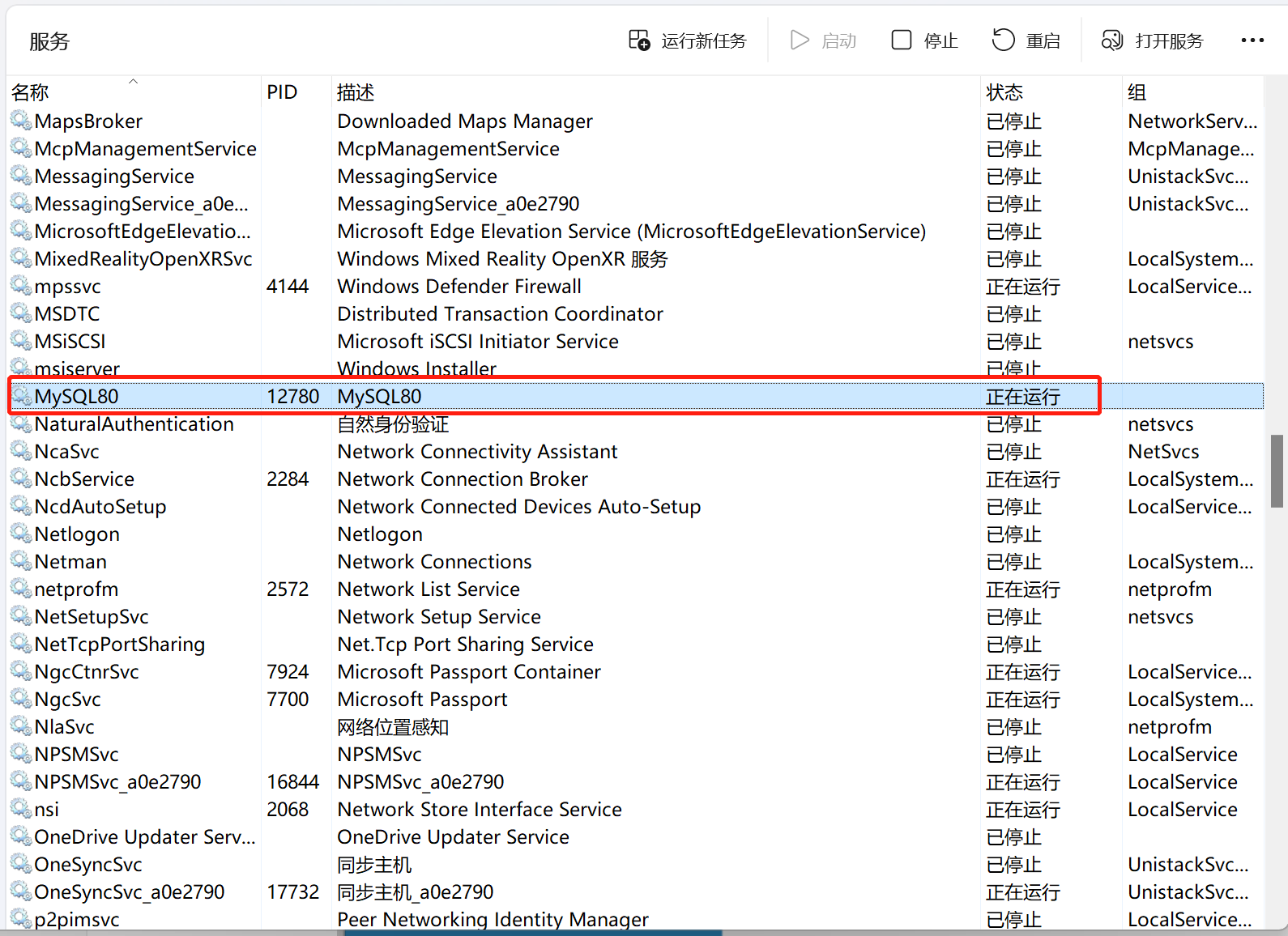Click the 服务 page title
The height and width of the screenshot is (936, 1288).
point(49,41)
